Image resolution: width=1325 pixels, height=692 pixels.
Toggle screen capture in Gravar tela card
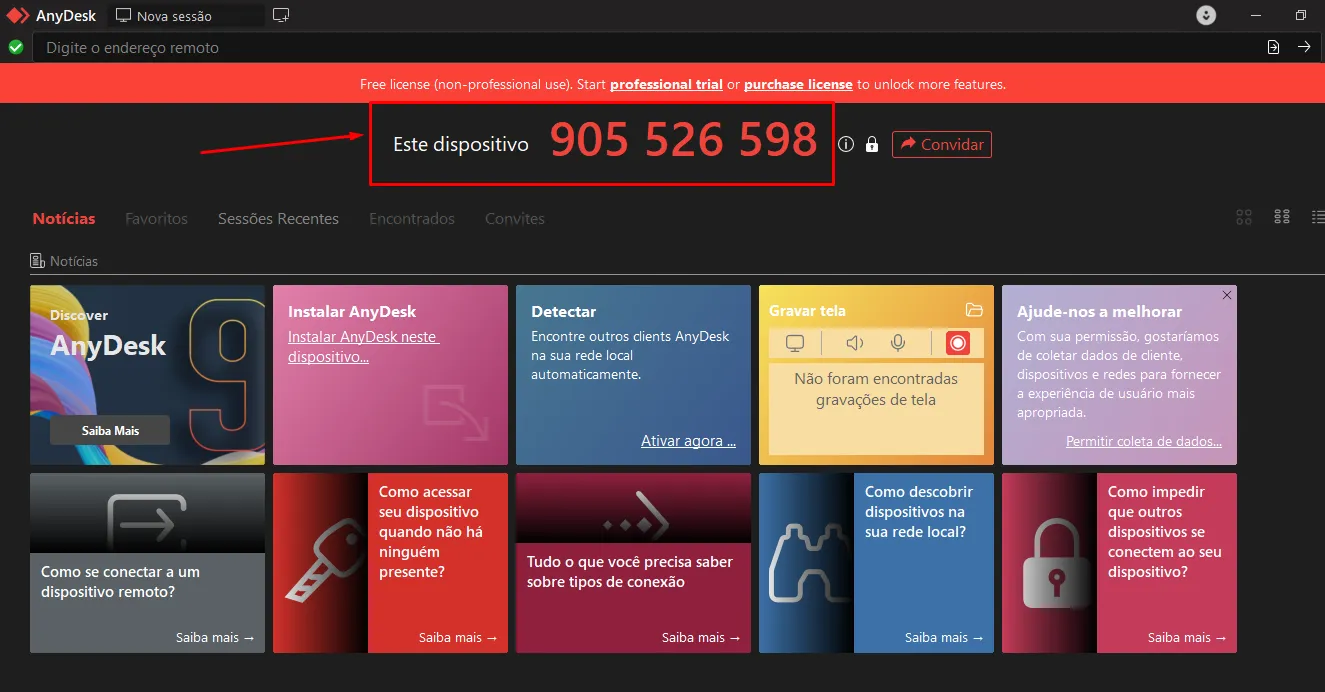(795, 343)
